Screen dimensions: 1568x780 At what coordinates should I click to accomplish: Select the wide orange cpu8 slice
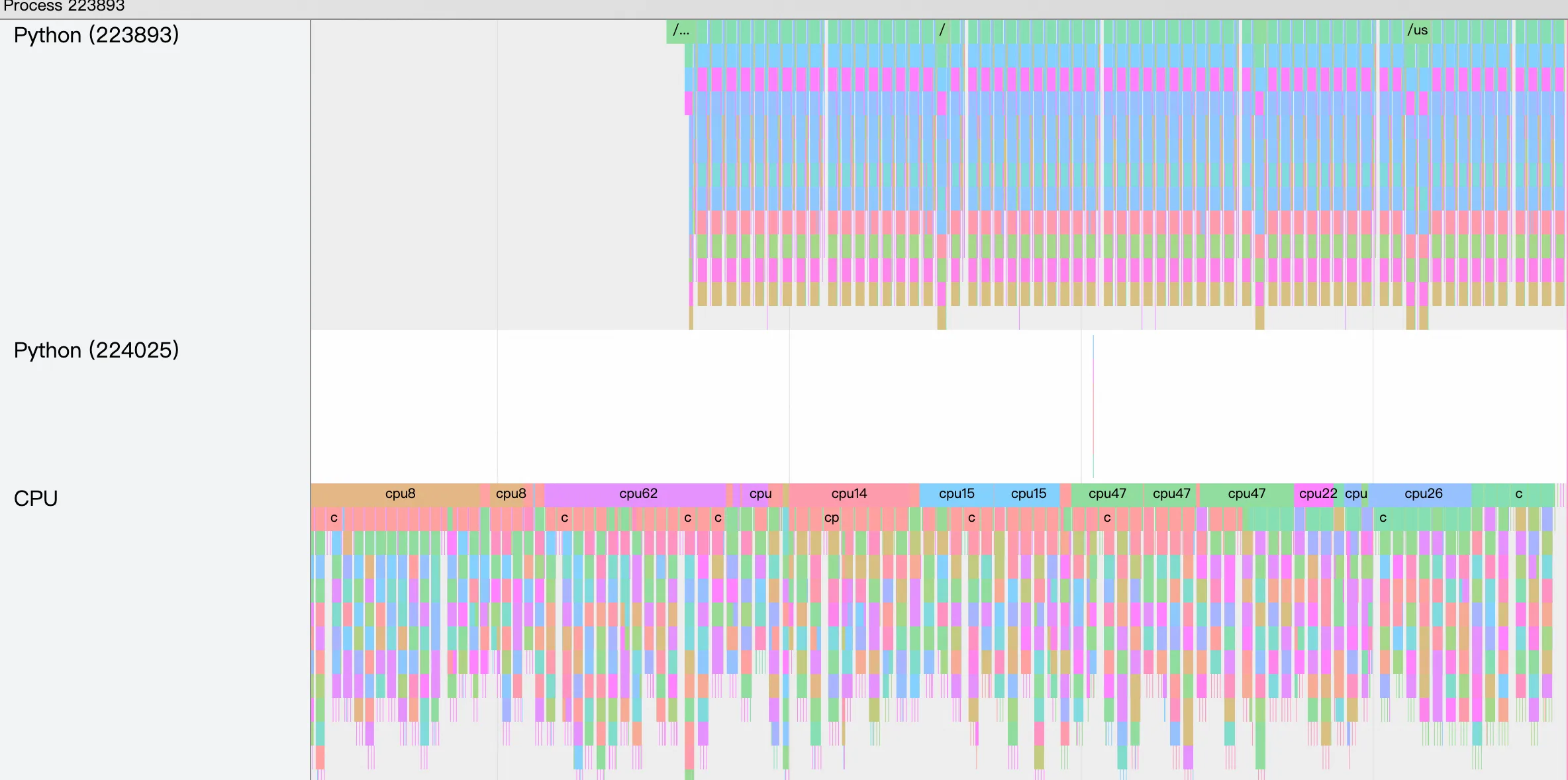click(x=399, y=494)
